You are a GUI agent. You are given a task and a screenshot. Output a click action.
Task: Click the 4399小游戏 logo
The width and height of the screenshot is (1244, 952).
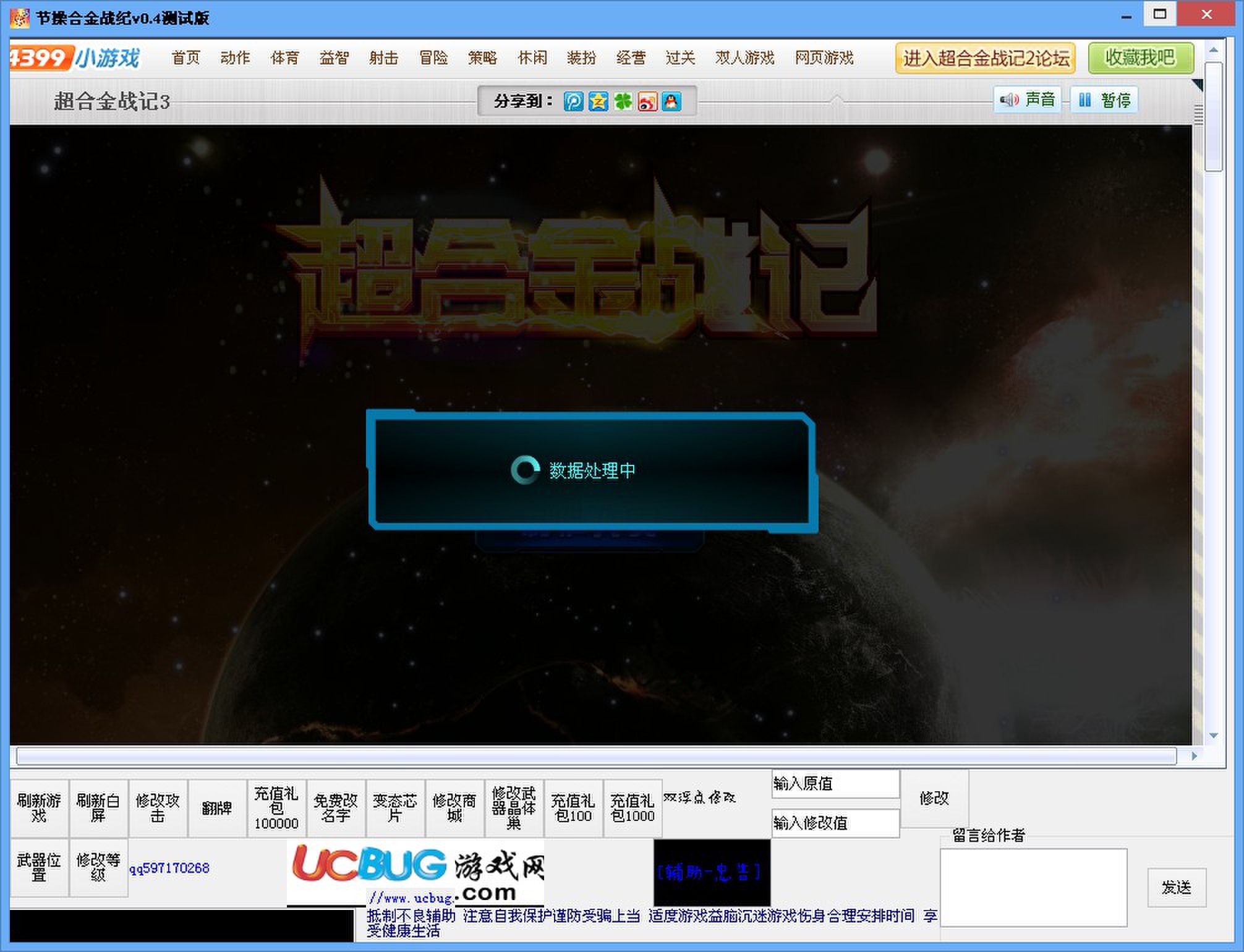(75, 57)
